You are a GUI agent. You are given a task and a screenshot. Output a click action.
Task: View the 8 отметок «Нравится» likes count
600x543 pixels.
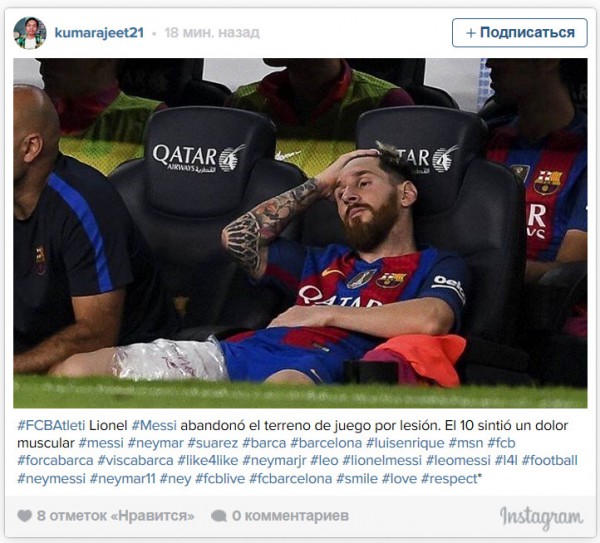pyautogui.click(x=116, y=516)
